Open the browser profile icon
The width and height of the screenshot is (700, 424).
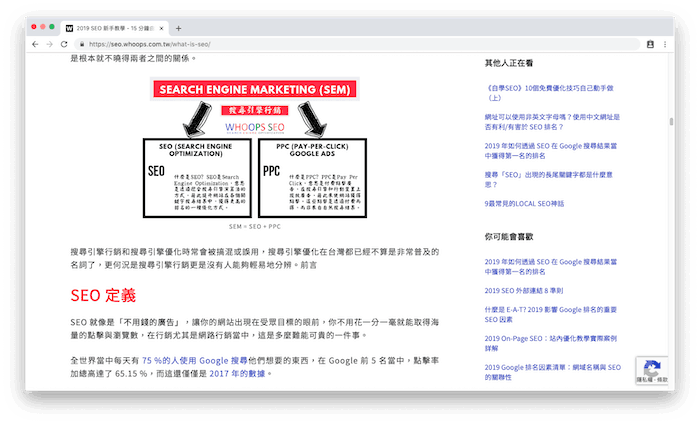coord(650,44)
